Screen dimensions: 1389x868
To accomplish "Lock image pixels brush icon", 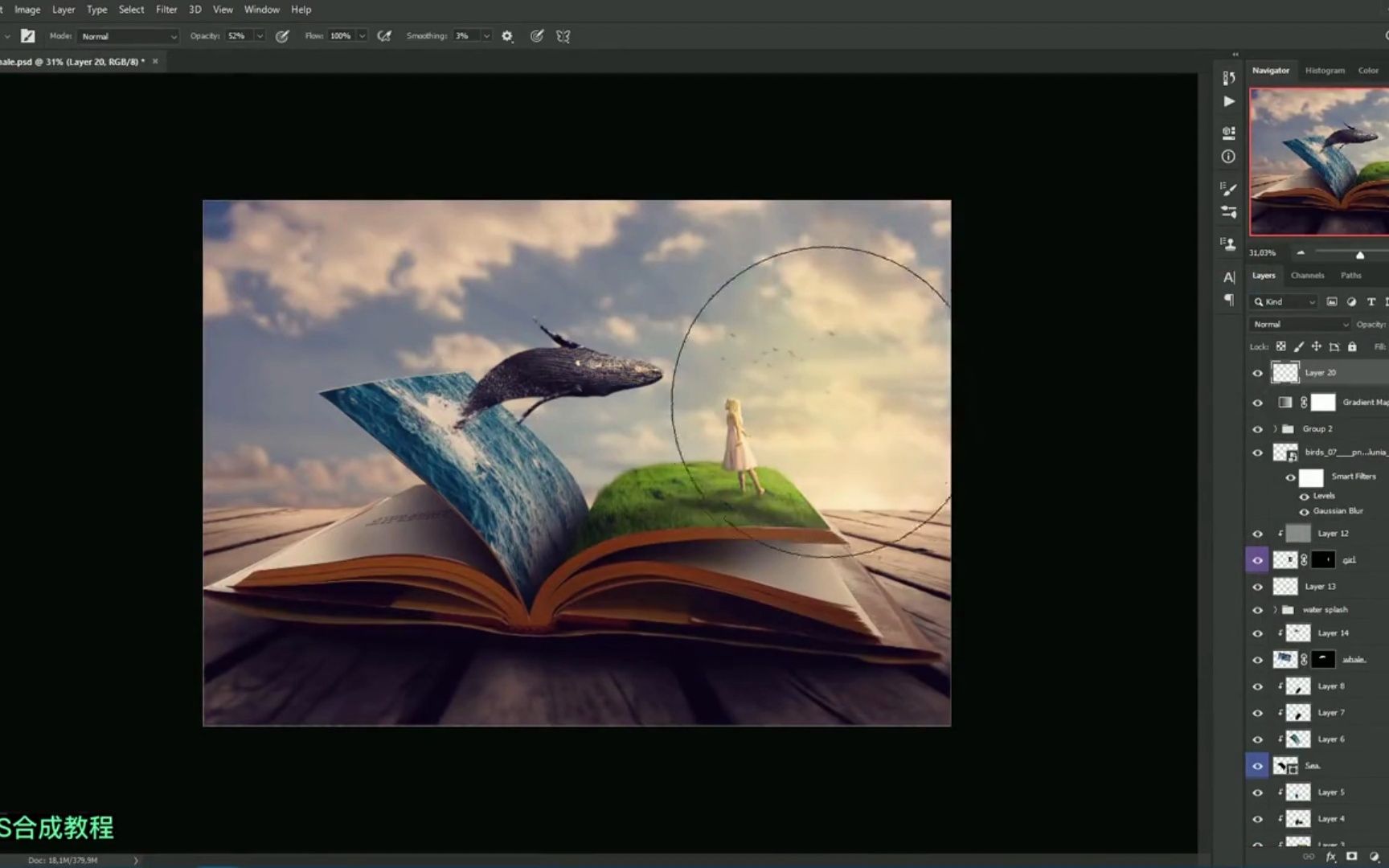I will 1299,346.
